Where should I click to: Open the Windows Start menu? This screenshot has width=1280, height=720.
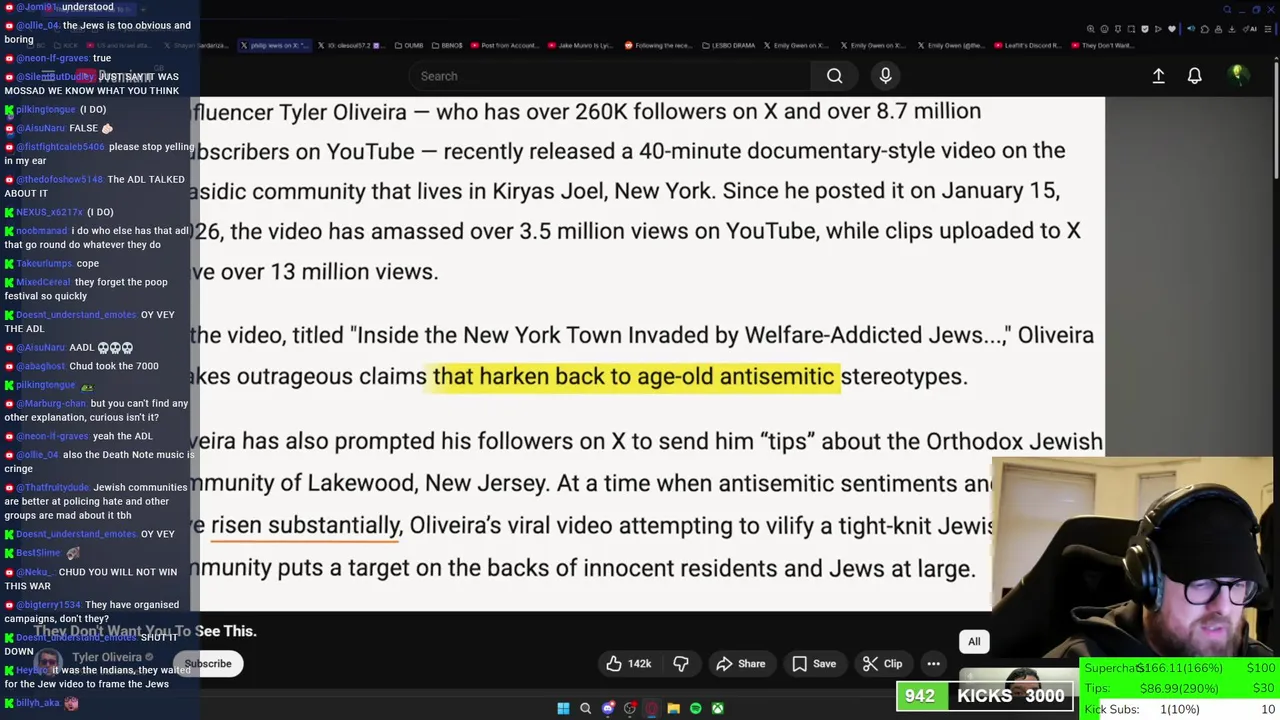pyautogui.click(x=563, y=708)
